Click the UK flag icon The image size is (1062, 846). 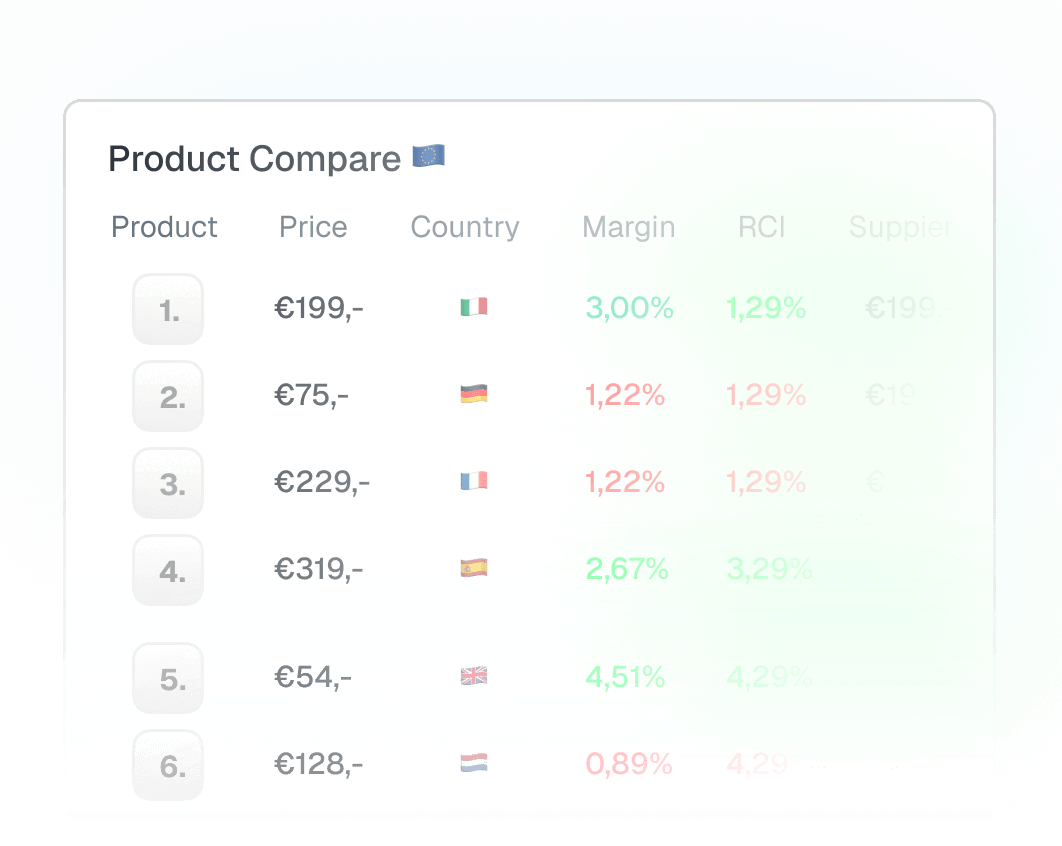pos(473,676)
